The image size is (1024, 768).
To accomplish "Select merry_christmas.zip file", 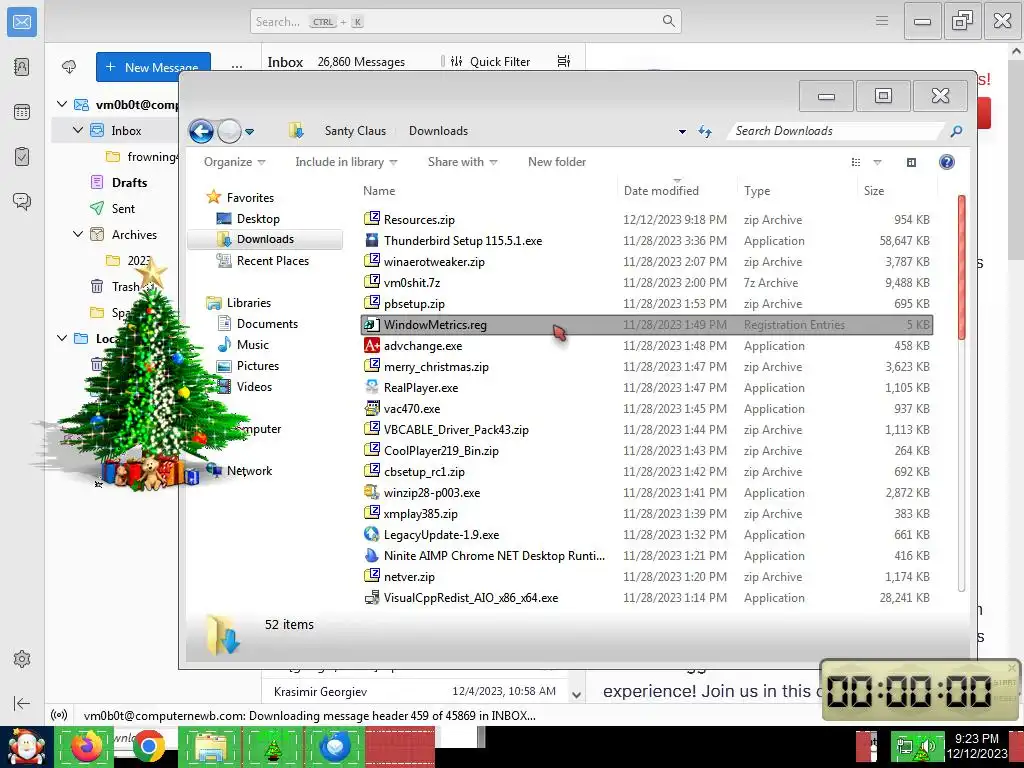I will [x=647, y=366].
